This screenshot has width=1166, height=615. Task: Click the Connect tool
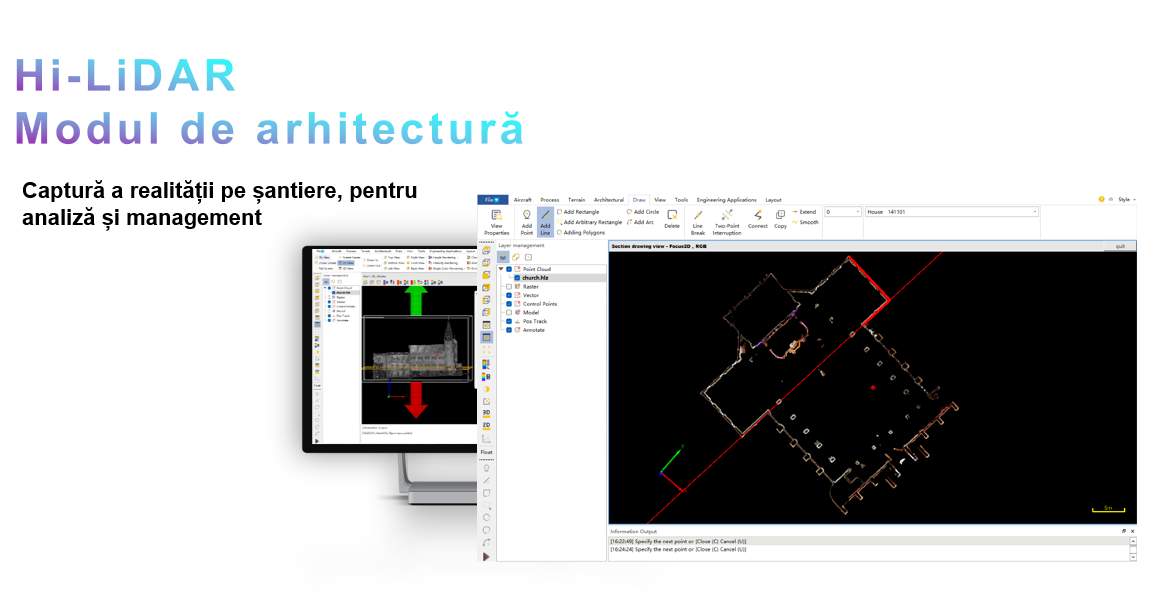pos(758,219)
